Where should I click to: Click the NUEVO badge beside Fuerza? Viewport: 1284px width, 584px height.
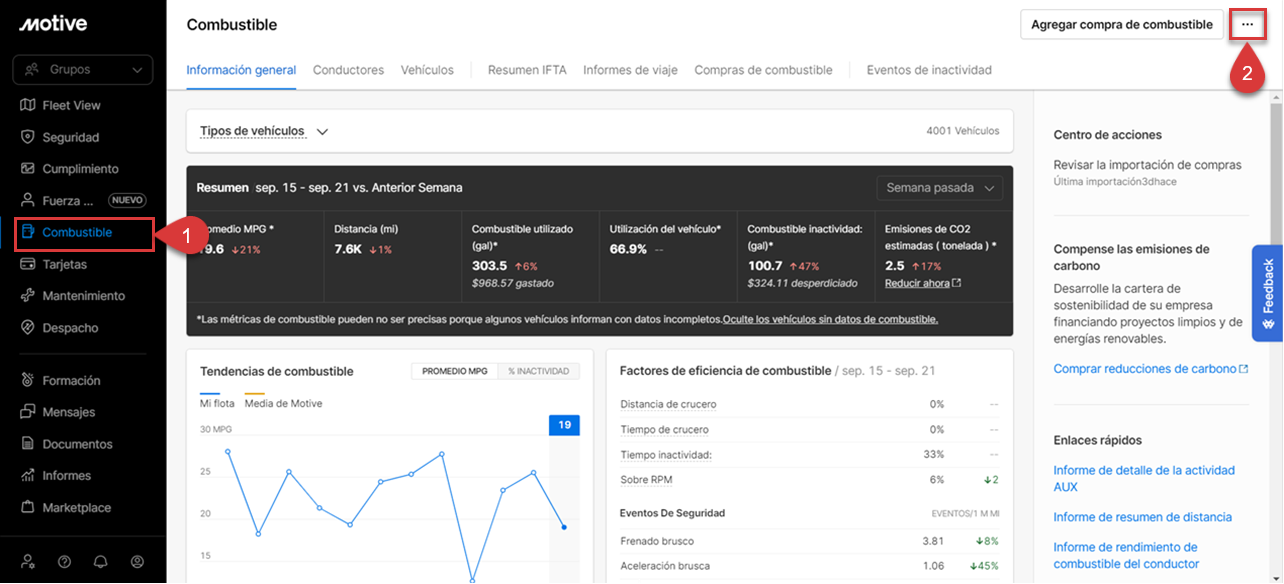pos(127,200)
